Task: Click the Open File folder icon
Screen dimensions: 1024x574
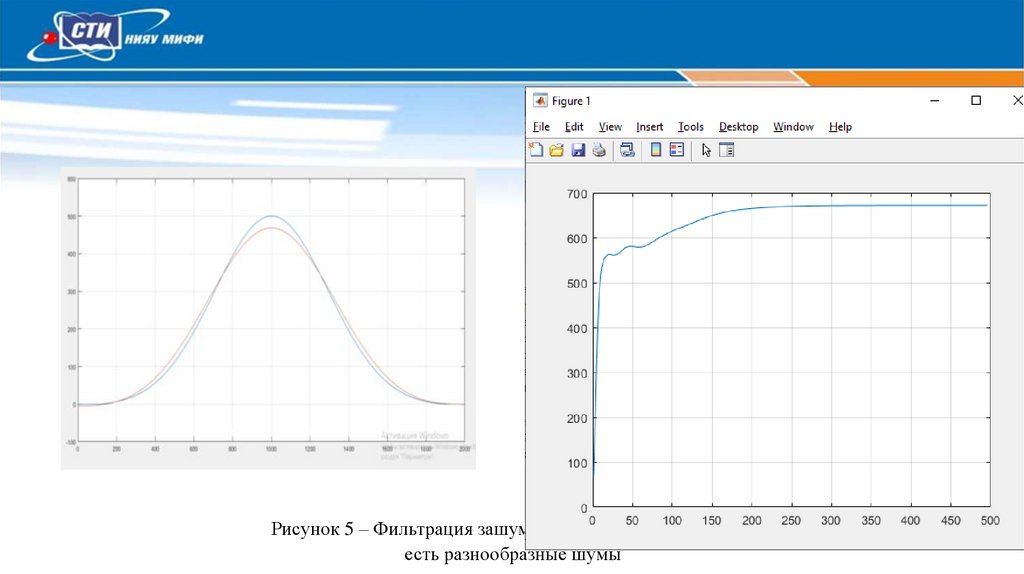Action: [556, 150]
